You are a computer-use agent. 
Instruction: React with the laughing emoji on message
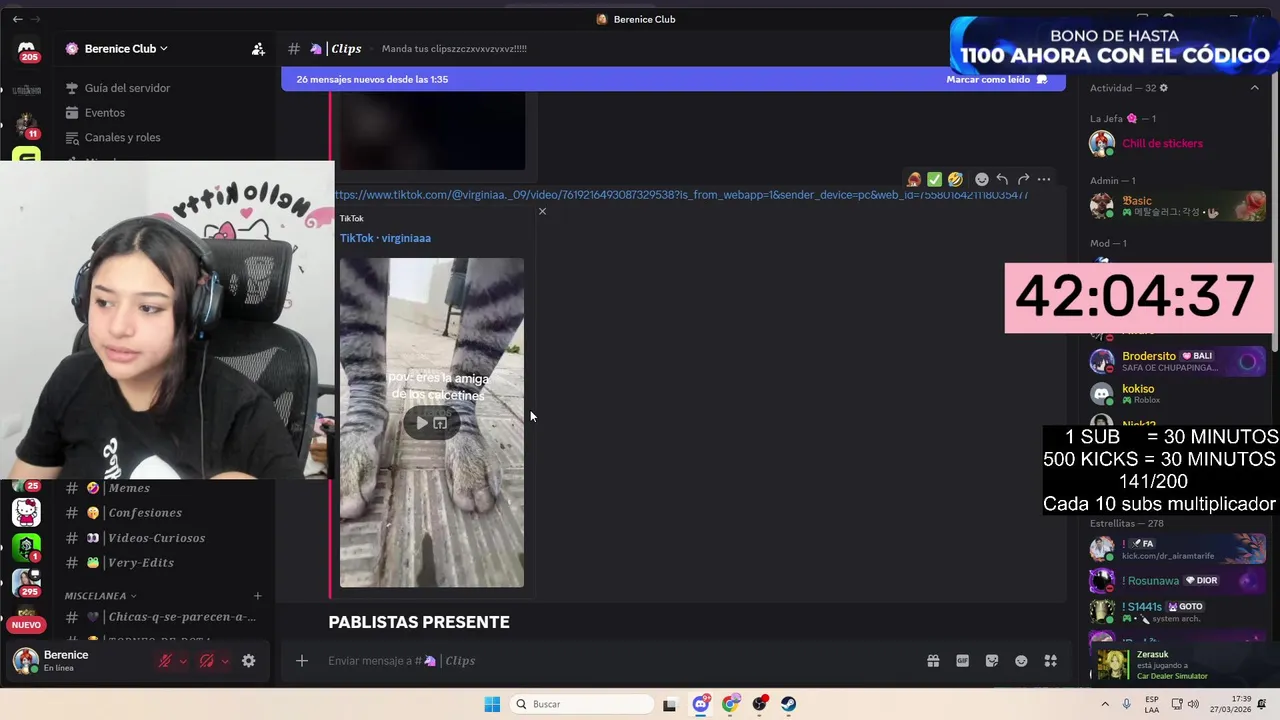pyautogui.click(x=955, y=179)
